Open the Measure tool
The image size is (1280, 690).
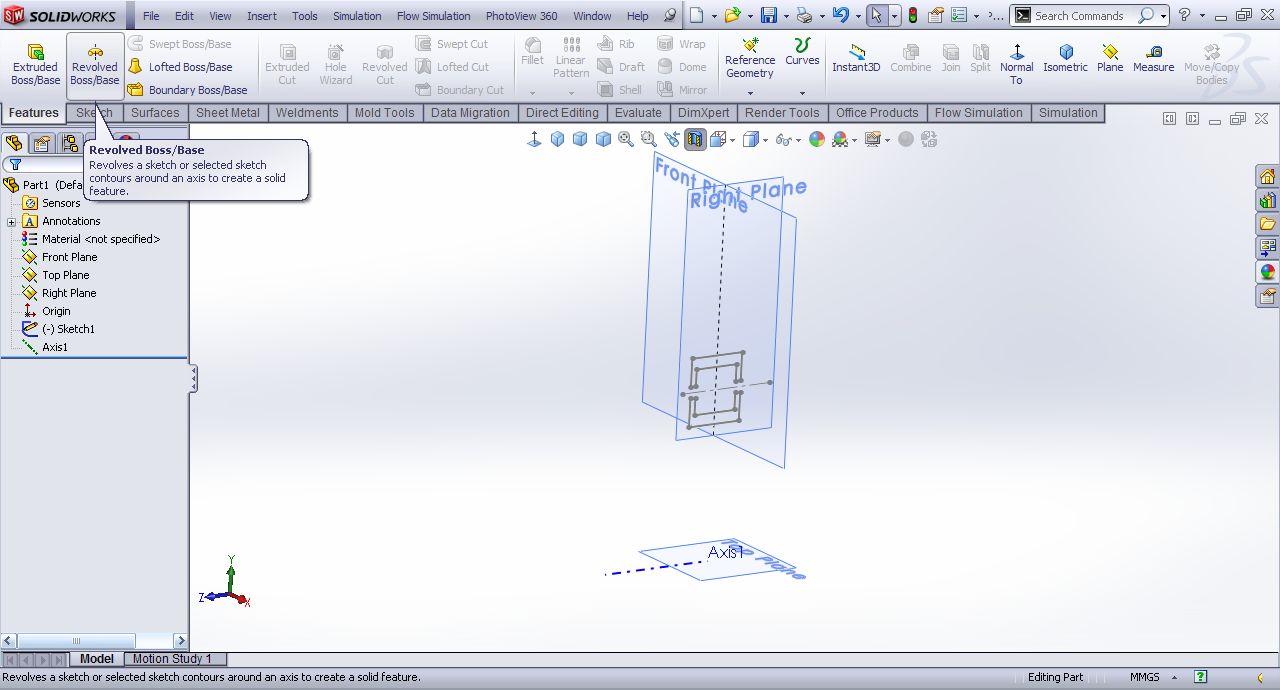(1153, 59)
